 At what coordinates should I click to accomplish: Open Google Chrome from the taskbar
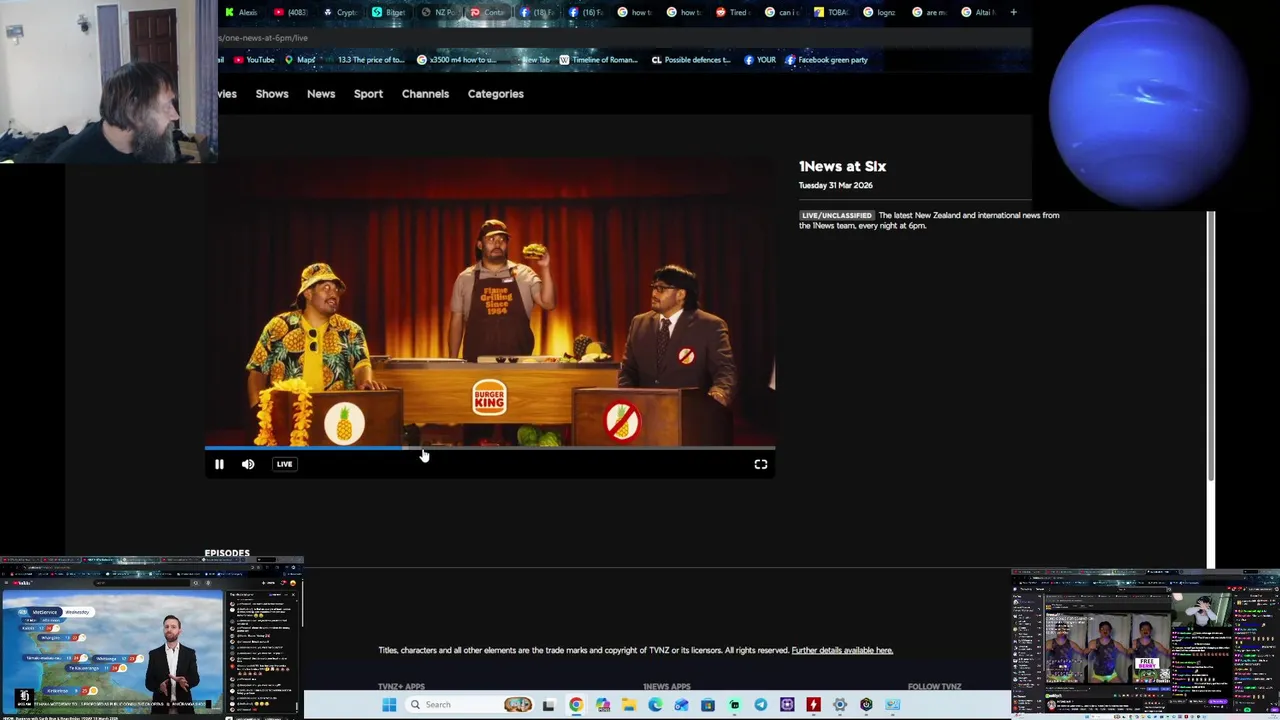click(x=576, y=704)
